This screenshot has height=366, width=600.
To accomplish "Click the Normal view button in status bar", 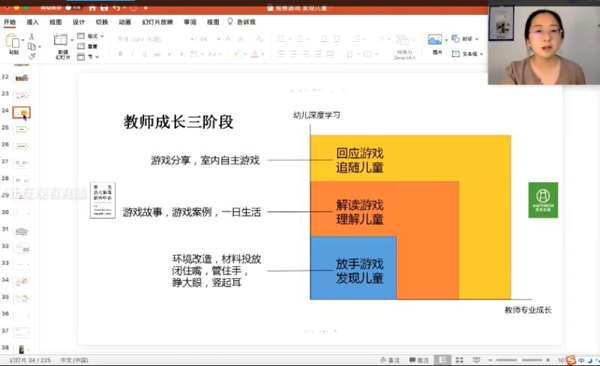I will [x=443, y=360].
